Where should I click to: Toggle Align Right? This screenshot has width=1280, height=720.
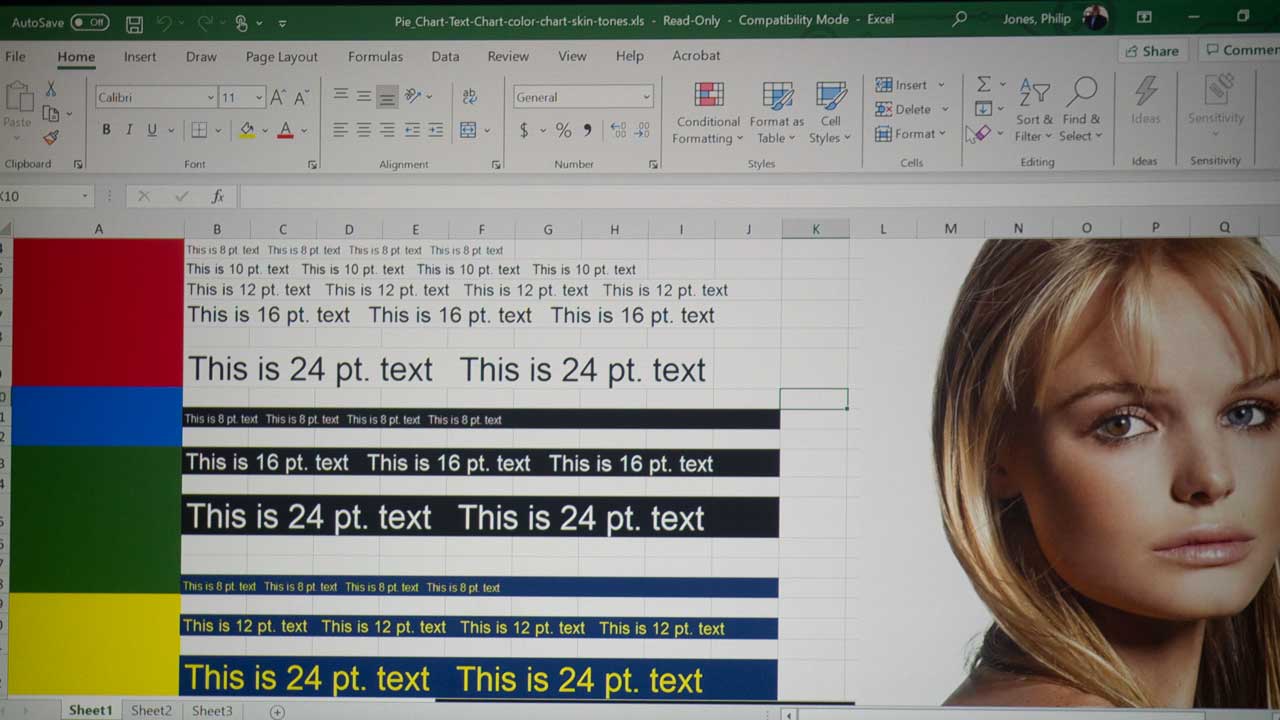pos(387,130)
